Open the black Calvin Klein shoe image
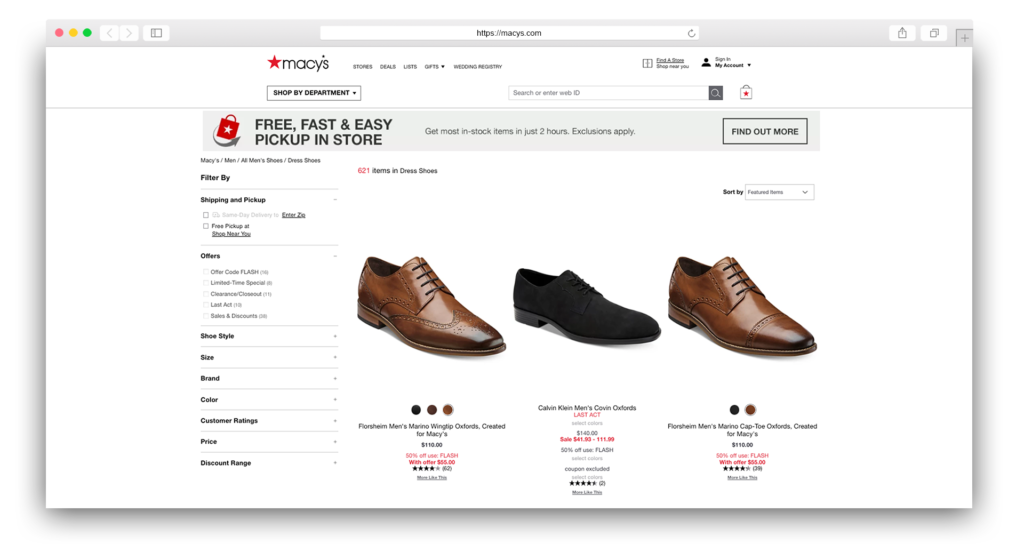 [587, 306]
